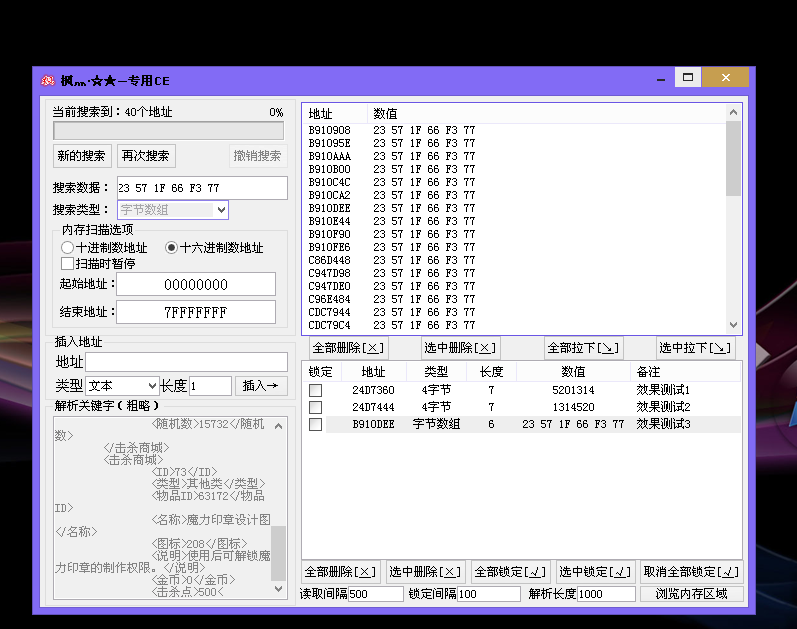Viewport: 797px width, 629px height.
Task: Select result row B910908
Action: (x=515, y=130)
